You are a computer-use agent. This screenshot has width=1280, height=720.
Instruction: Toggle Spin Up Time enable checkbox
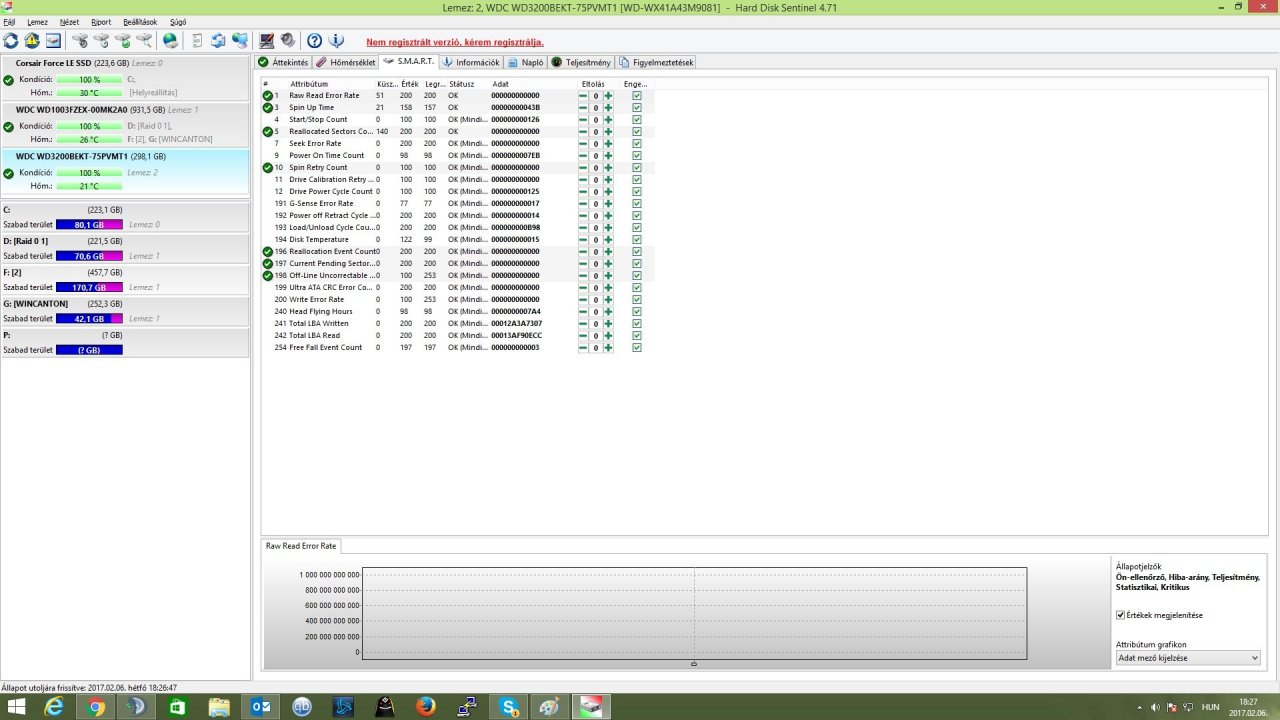637,107
